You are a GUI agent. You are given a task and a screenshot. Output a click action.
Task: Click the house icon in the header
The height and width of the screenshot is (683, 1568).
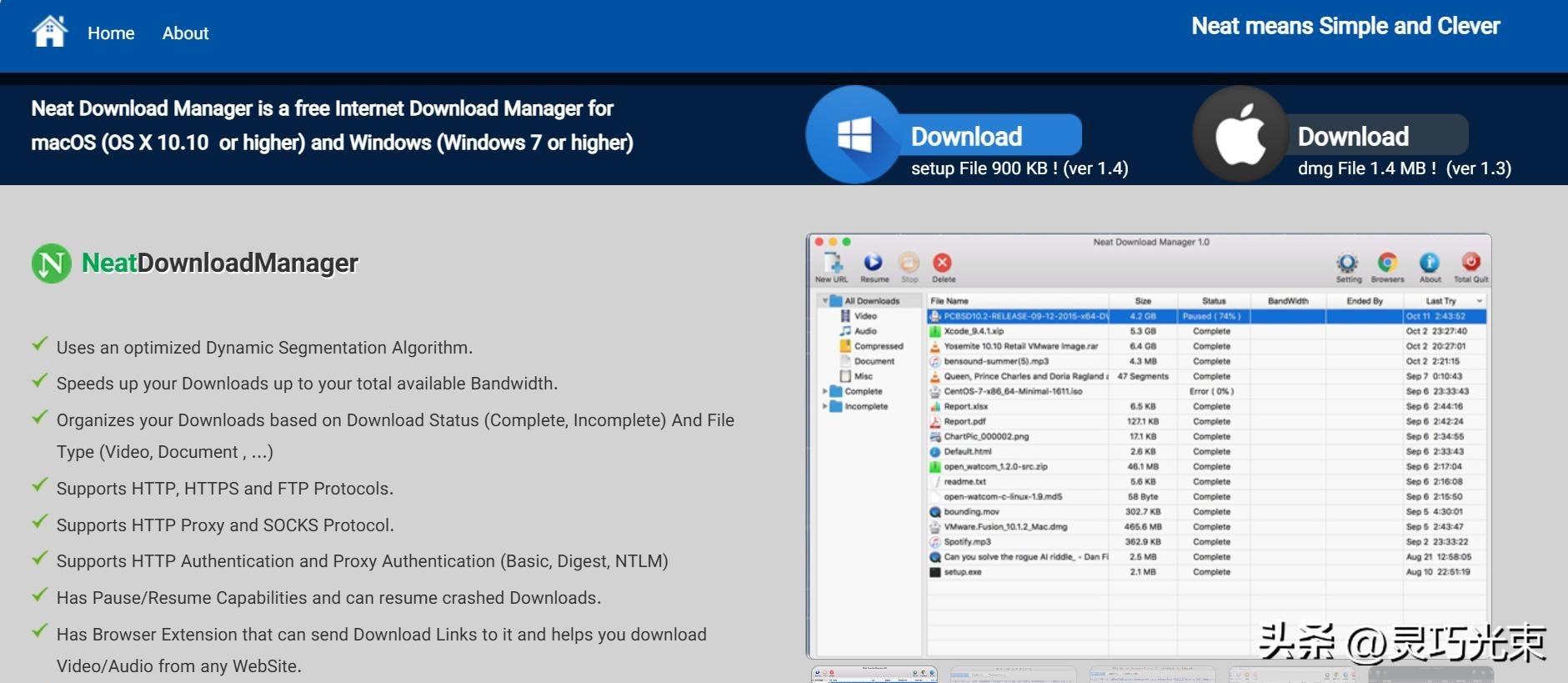49,33
